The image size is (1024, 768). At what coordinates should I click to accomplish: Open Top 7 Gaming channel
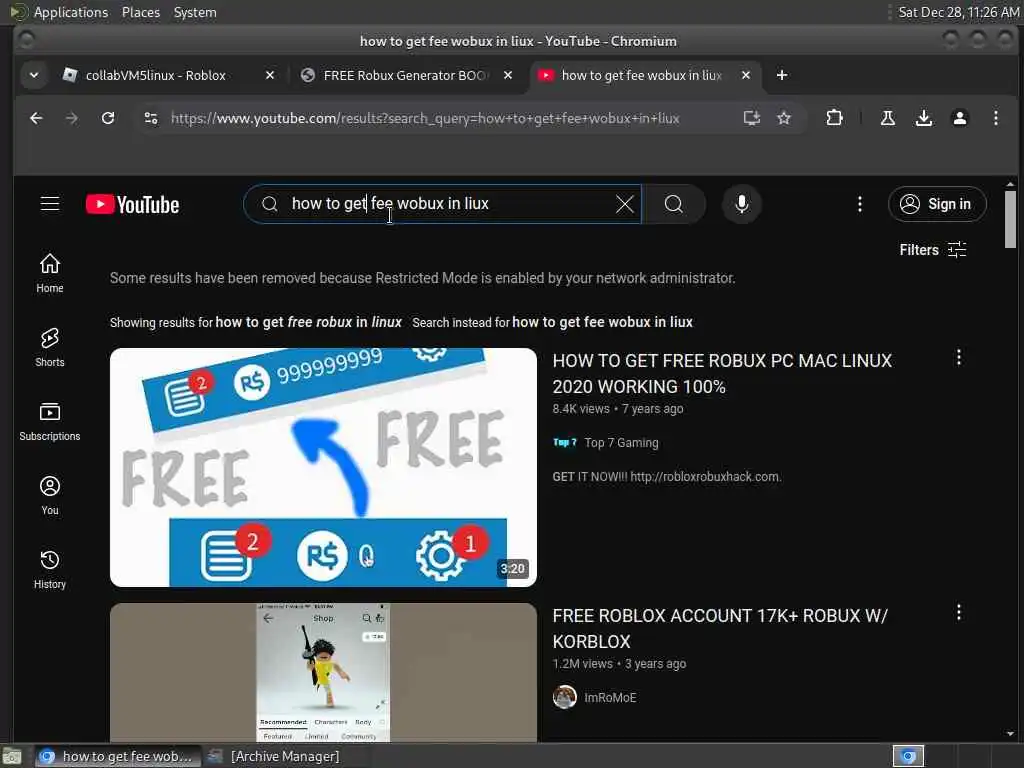click(621, 443)
